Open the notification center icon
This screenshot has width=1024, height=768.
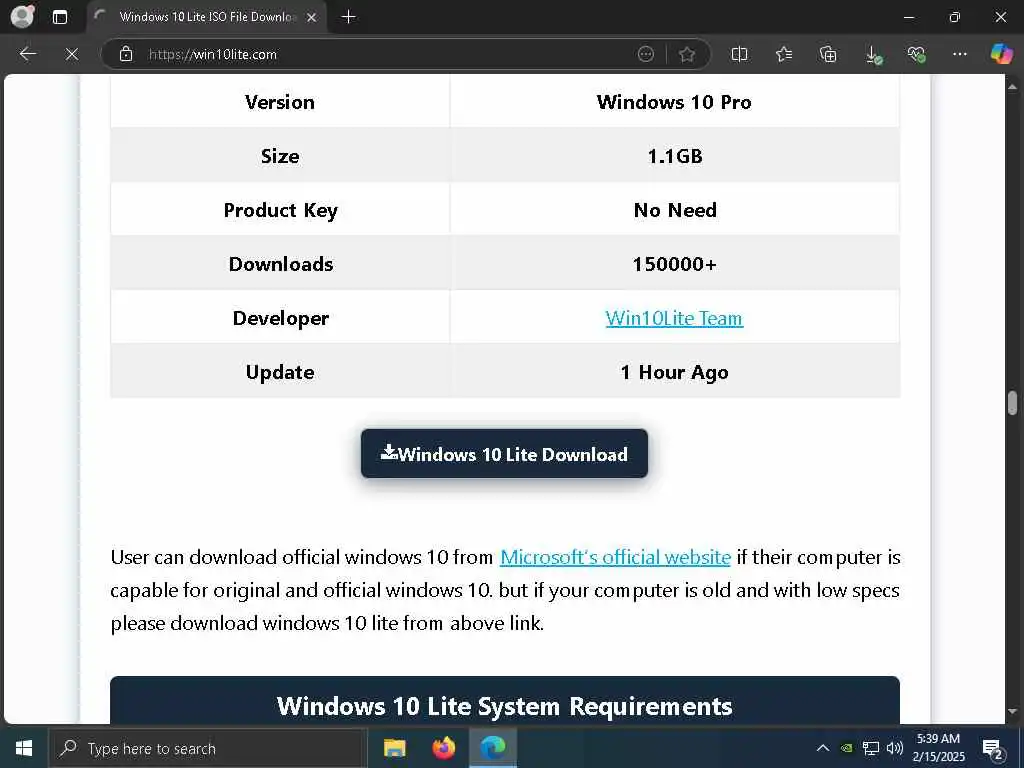993,749
